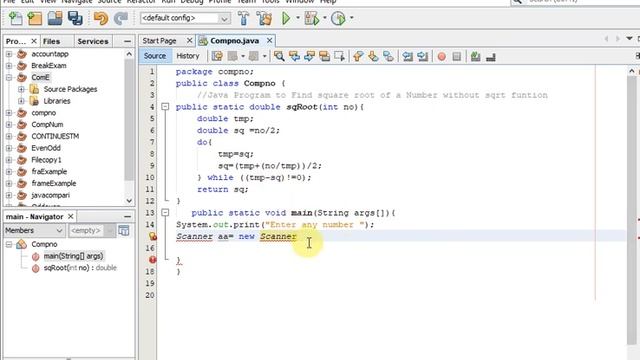Switch to the Files tab
Image resolution: width=640 pixels, height=360 pixels.
(51, 41)
